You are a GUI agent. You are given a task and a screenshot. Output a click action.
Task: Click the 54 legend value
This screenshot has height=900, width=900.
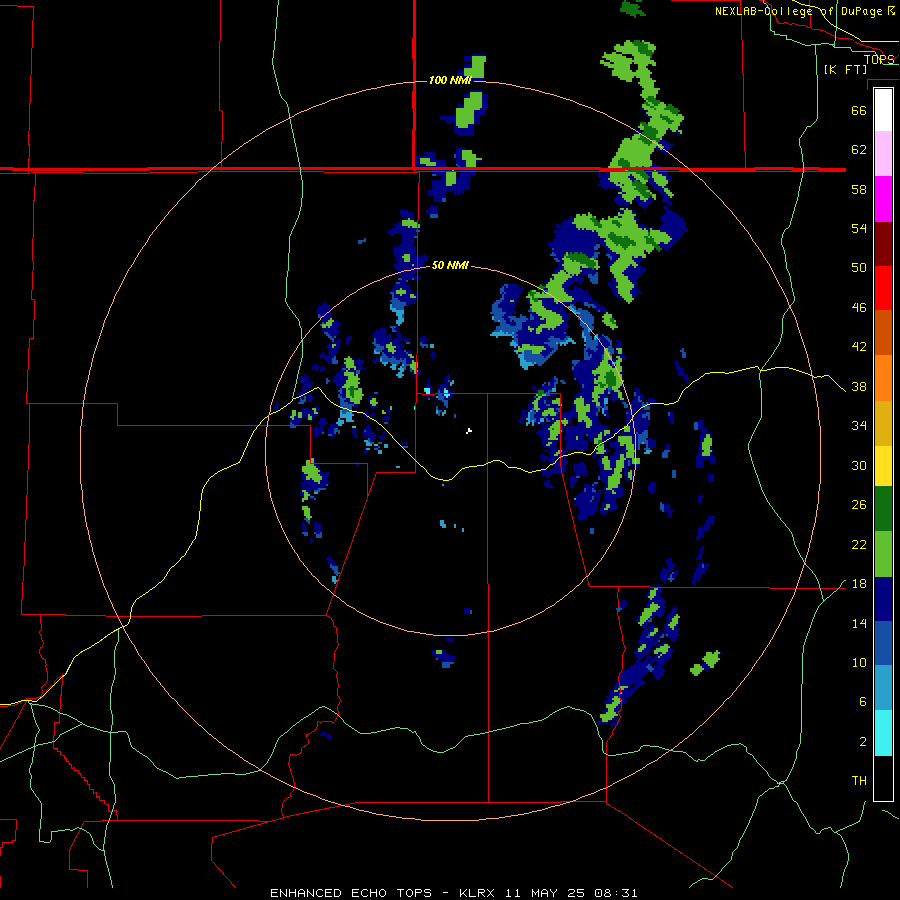click(859, 228)
